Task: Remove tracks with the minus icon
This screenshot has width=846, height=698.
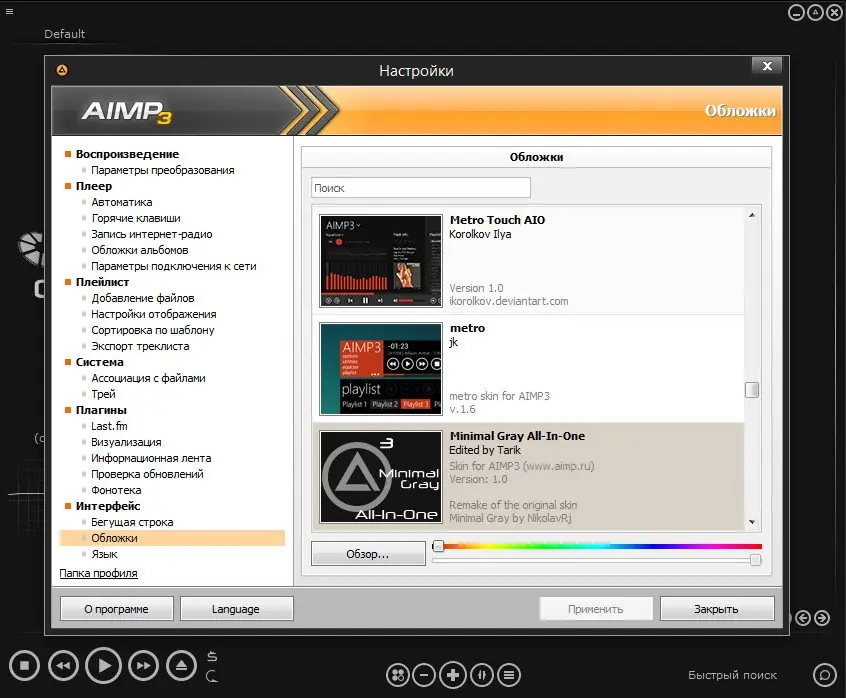Action: click(x=424, y=675)
